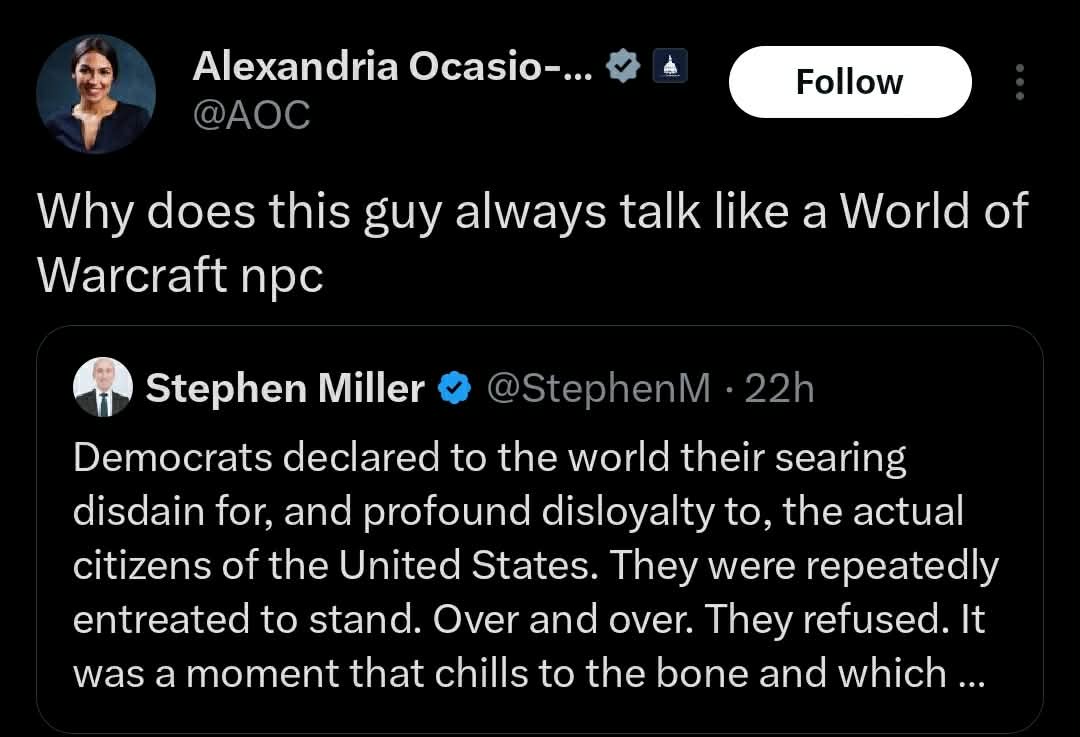Expand the truncated quote via trailing ellipsis
1080x737 pixels.
click(x=970, y=674)
